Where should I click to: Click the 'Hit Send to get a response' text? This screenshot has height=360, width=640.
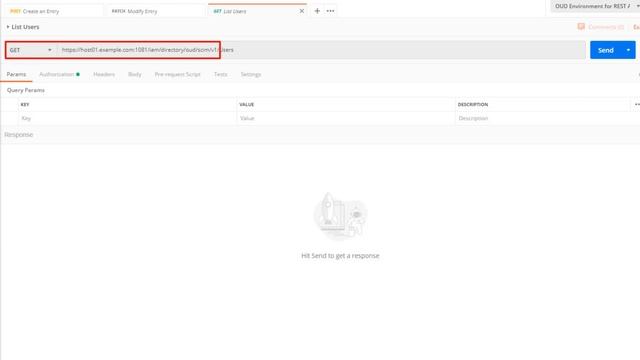[340, 256]
